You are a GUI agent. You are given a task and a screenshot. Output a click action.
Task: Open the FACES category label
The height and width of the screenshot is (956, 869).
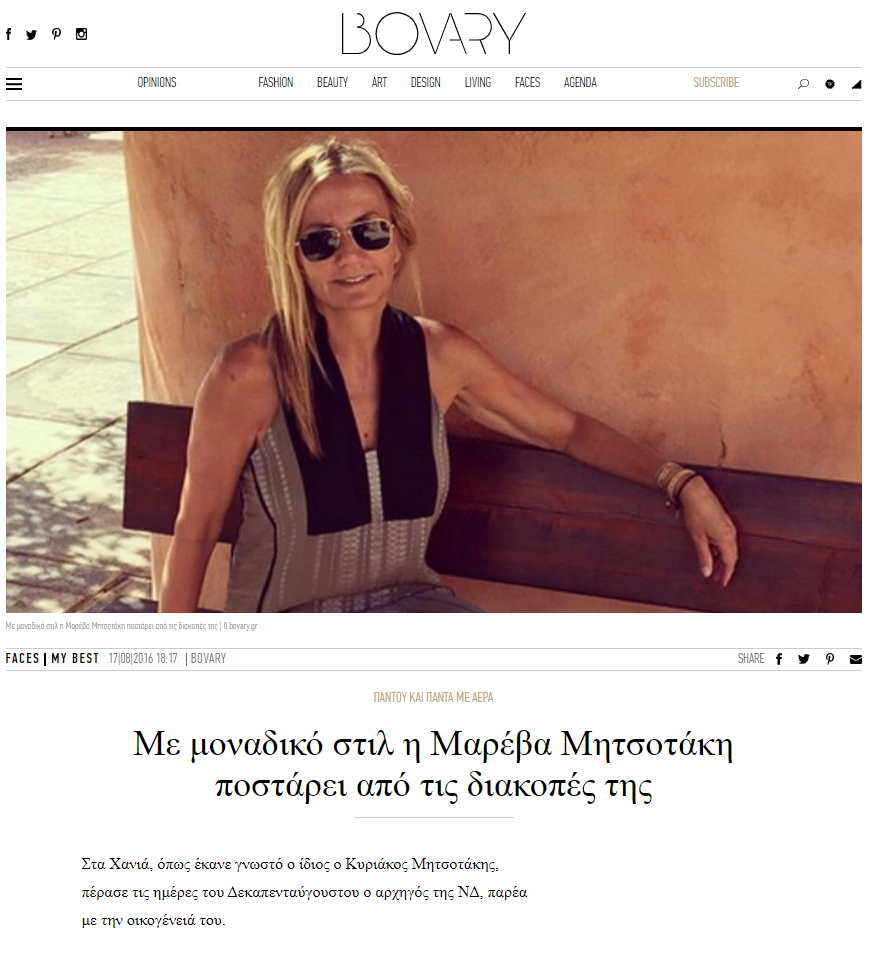click(x=23, y=658)
